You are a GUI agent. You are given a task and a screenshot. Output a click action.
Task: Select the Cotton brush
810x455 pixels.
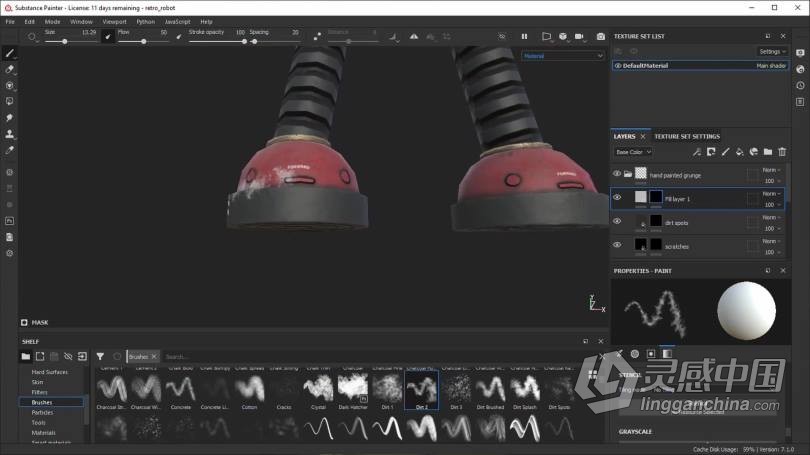(250, 389)
